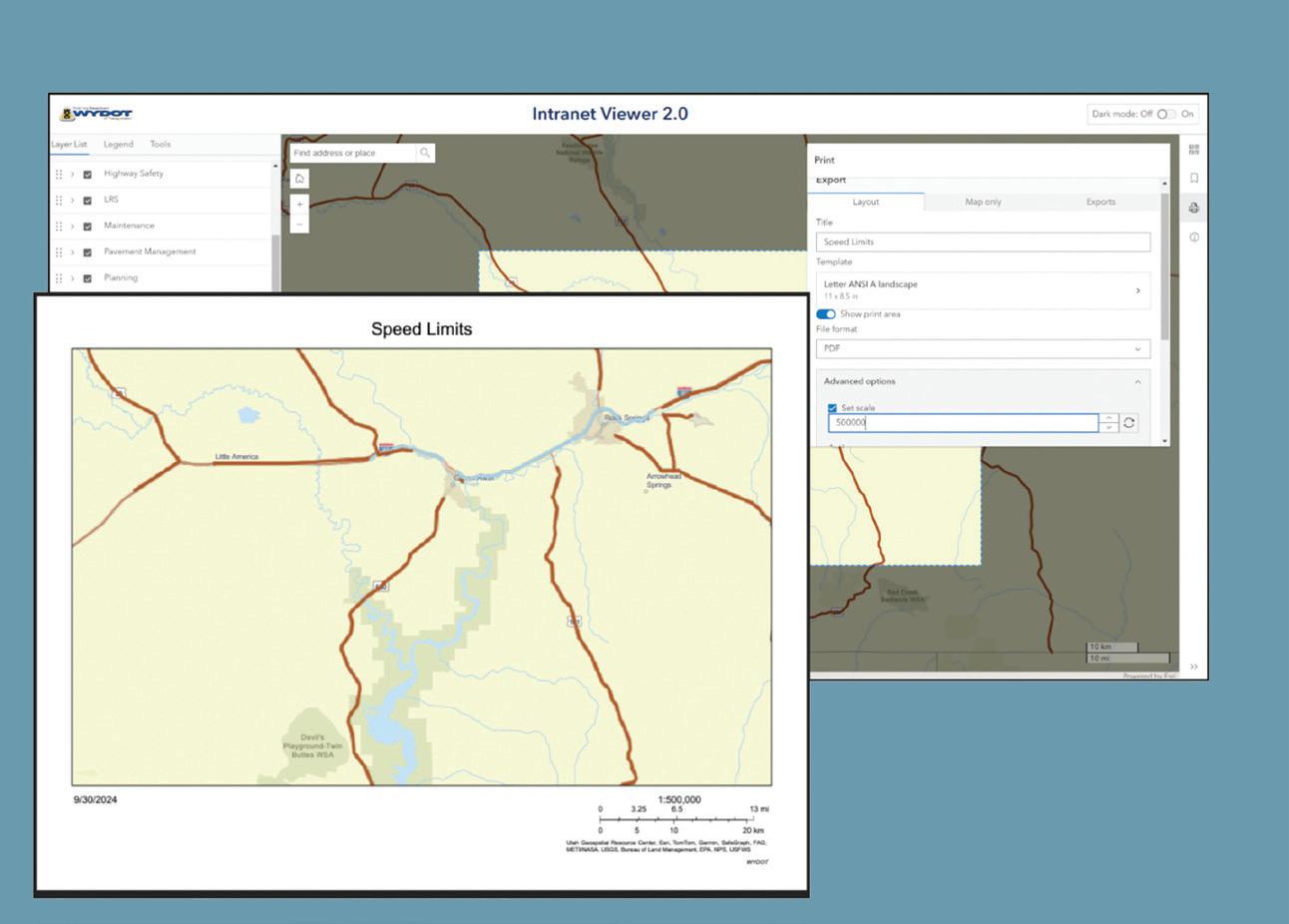Grab the Highway Safety layer drag handle
This screenshot has height=924, width=1289.
point(59,174)
